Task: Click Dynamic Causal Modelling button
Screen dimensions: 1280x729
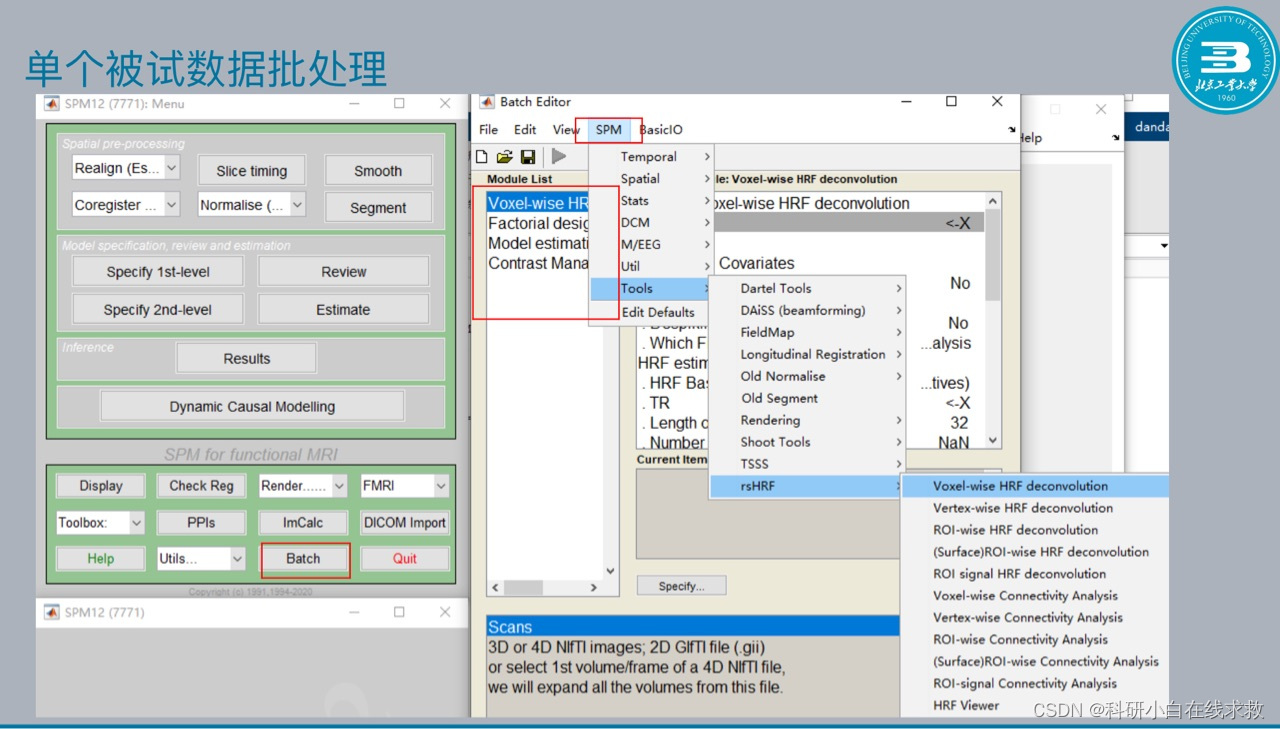Action: 252,407
